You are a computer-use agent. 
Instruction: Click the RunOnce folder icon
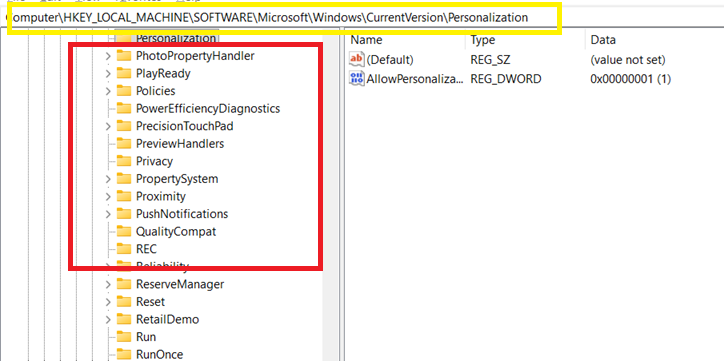(x=124, y=354)
